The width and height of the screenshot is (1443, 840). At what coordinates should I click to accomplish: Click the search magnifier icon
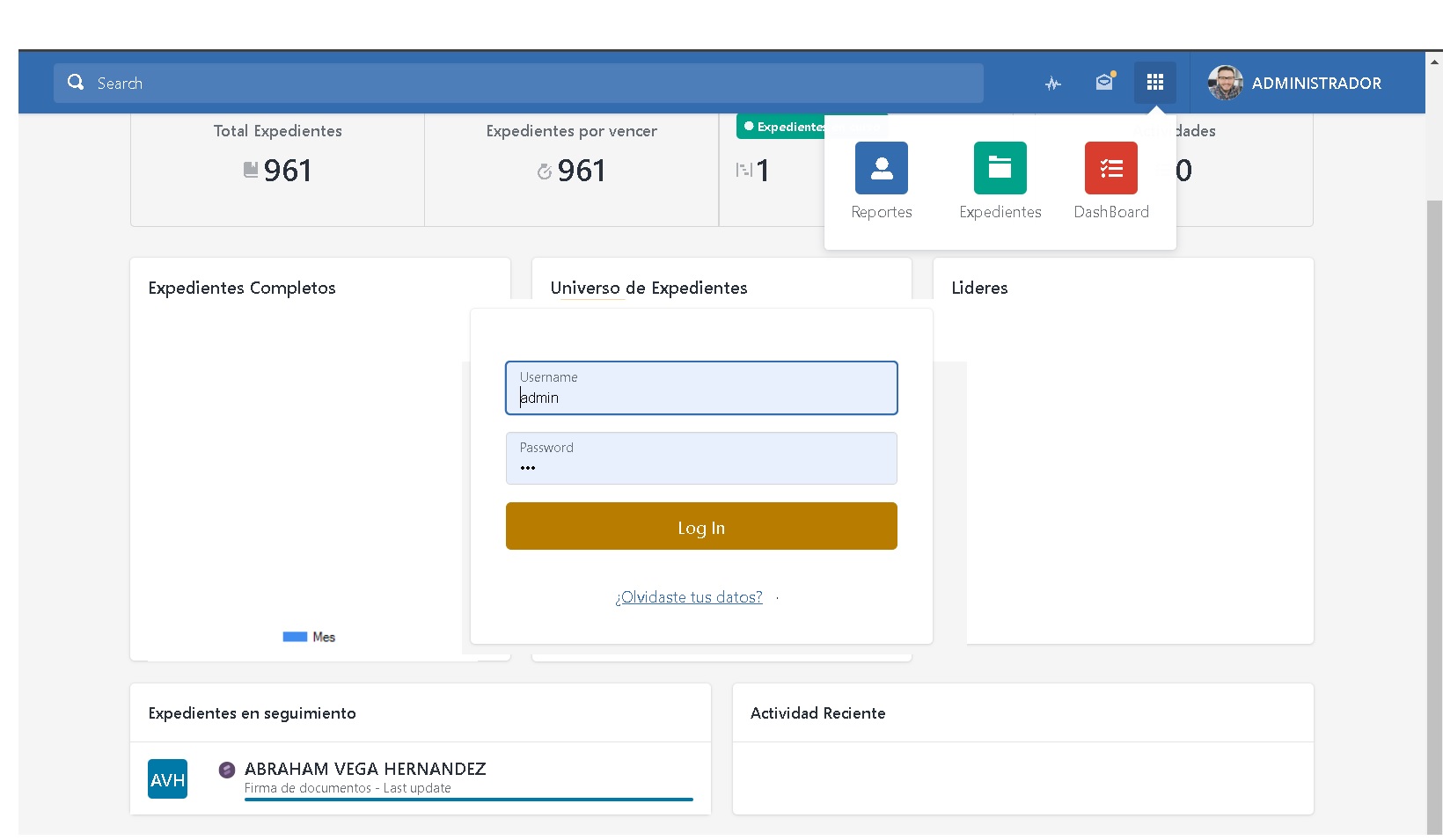[x=76, y=83]
